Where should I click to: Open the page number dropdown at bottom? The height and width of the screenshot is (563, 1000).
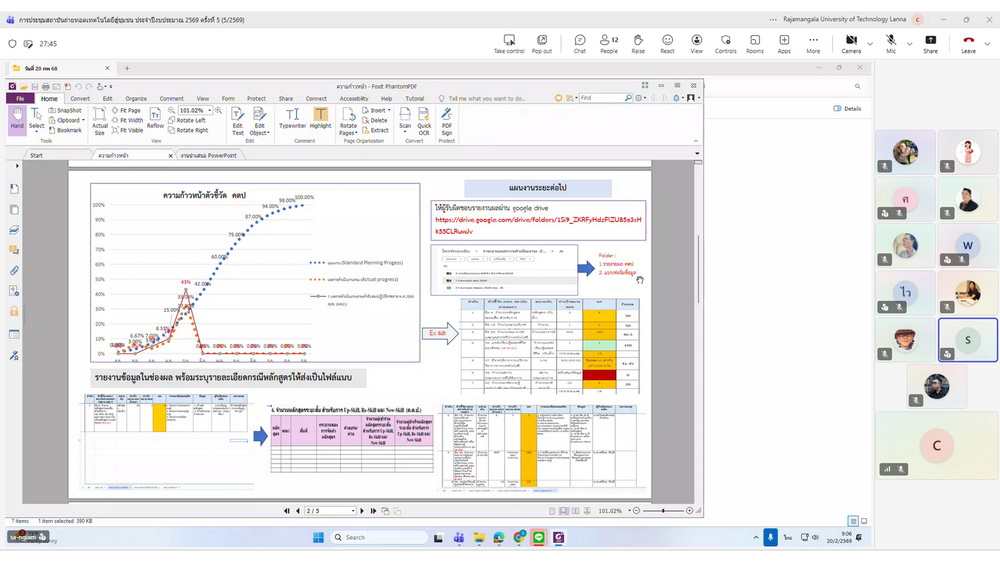[352, 511]
